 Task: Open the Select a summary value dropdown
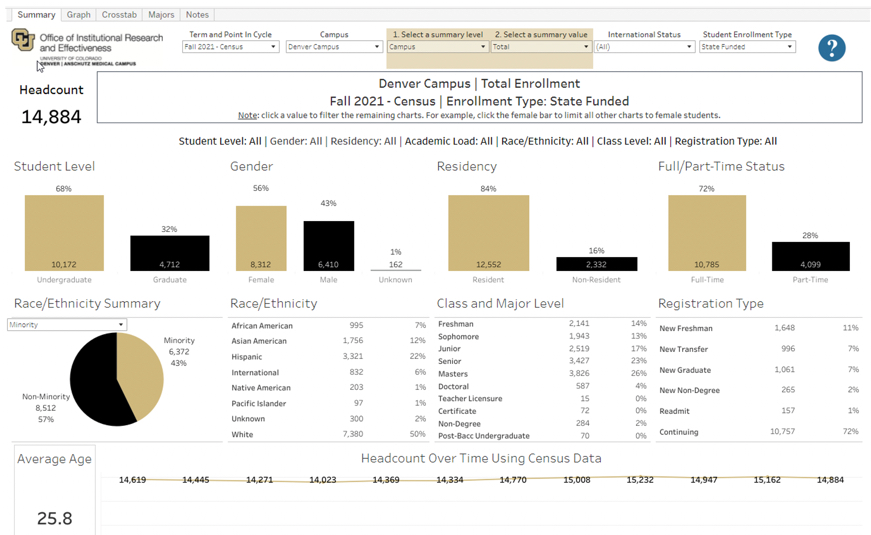pos(540,47)
